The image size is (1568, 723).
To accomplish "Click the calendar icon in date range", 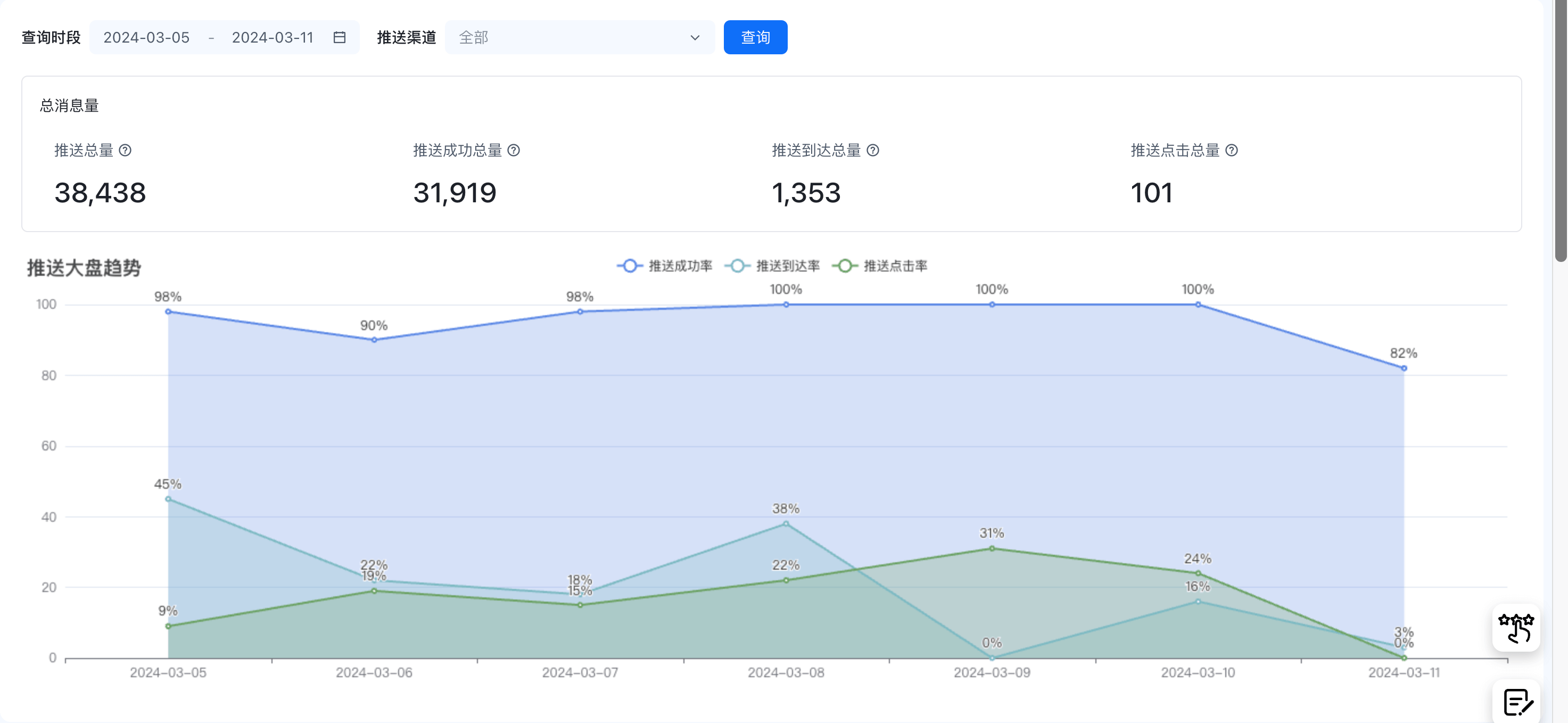I will click(340, 38).
